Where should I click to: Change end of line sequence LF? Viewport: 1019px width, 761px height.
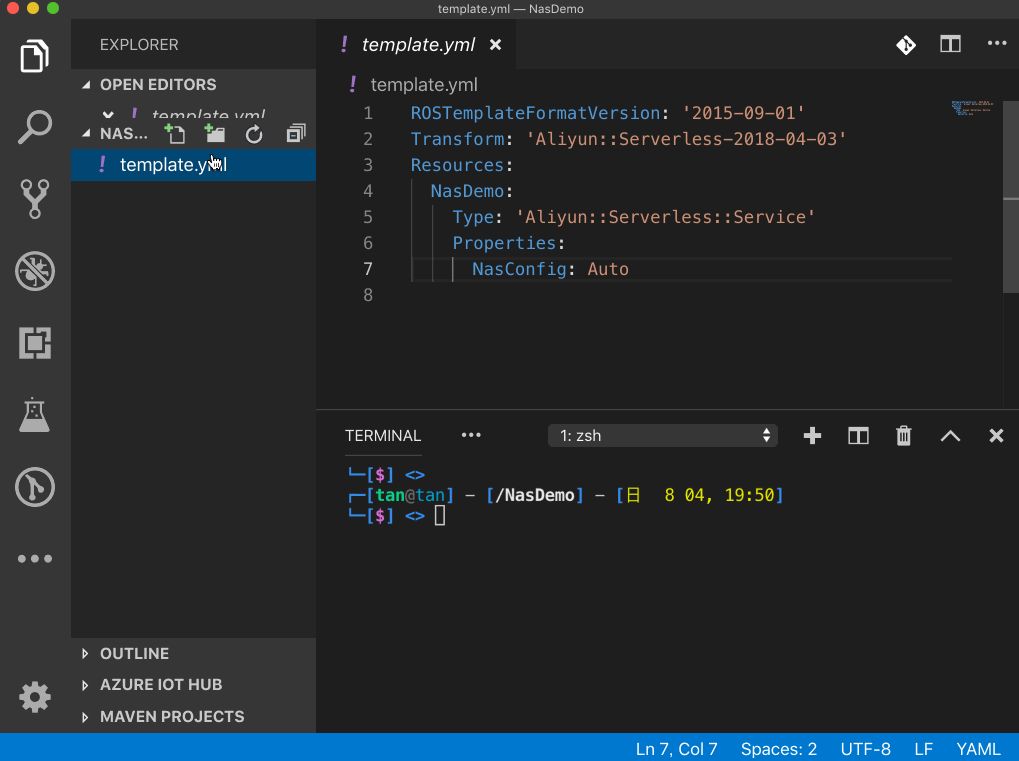point(923,749)
